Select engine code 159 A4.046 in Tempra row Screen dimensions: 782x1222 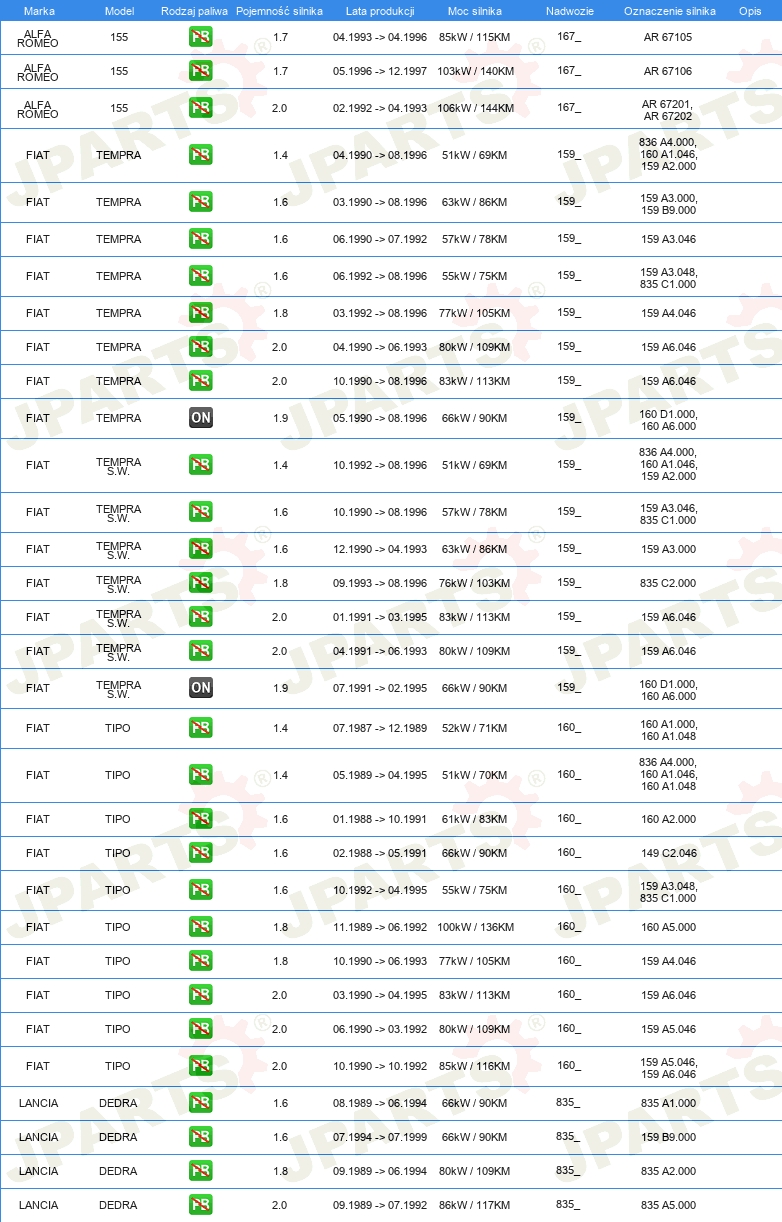pyautogui.click(x=669, y=313)
